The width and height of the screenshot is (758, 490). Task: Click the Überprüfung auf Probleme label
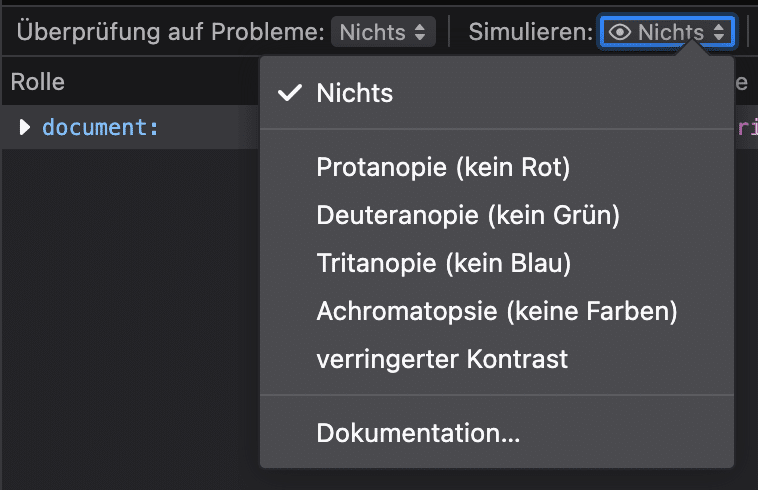(170, 32)
